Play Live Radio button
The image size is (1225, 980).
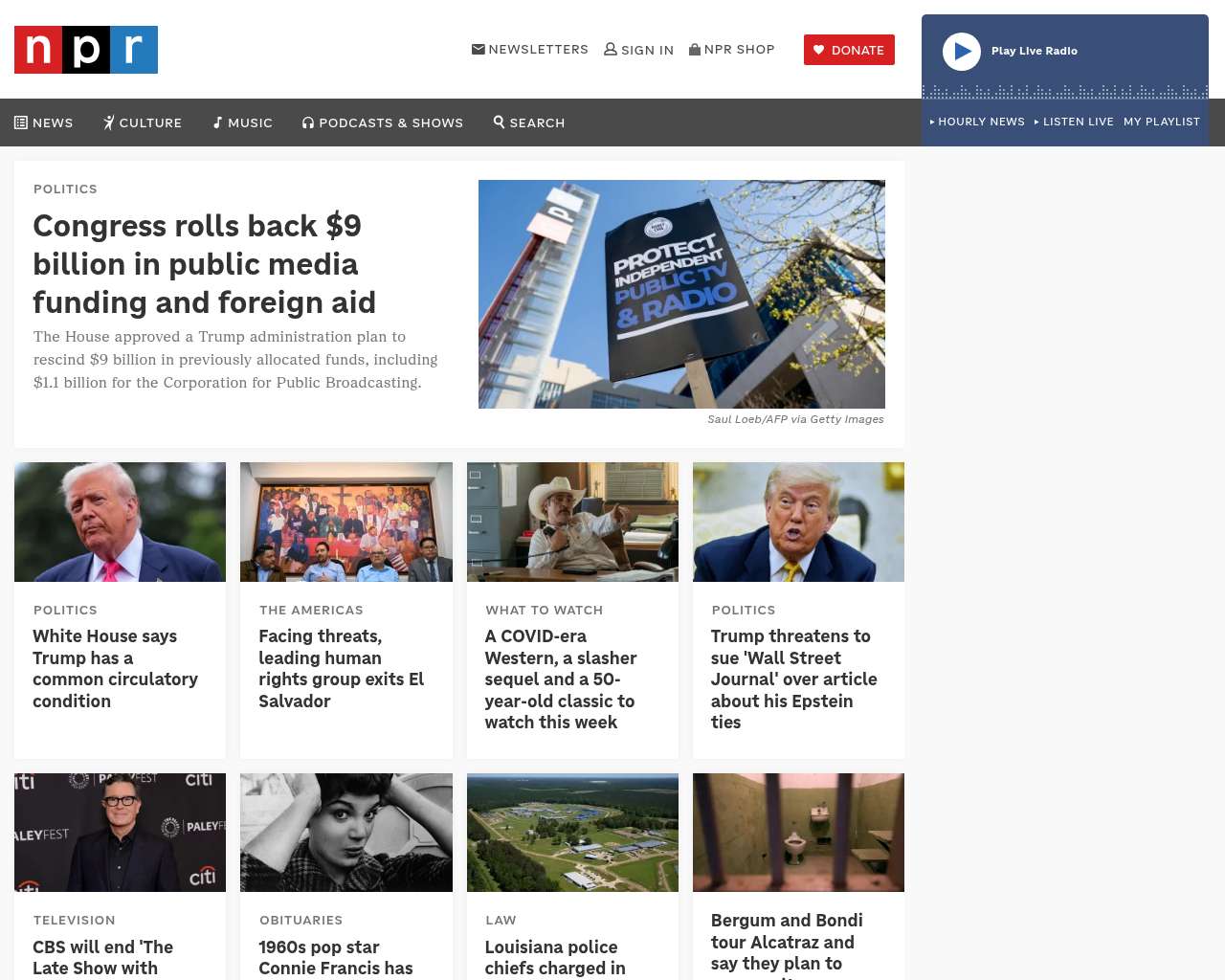point(962,51)
